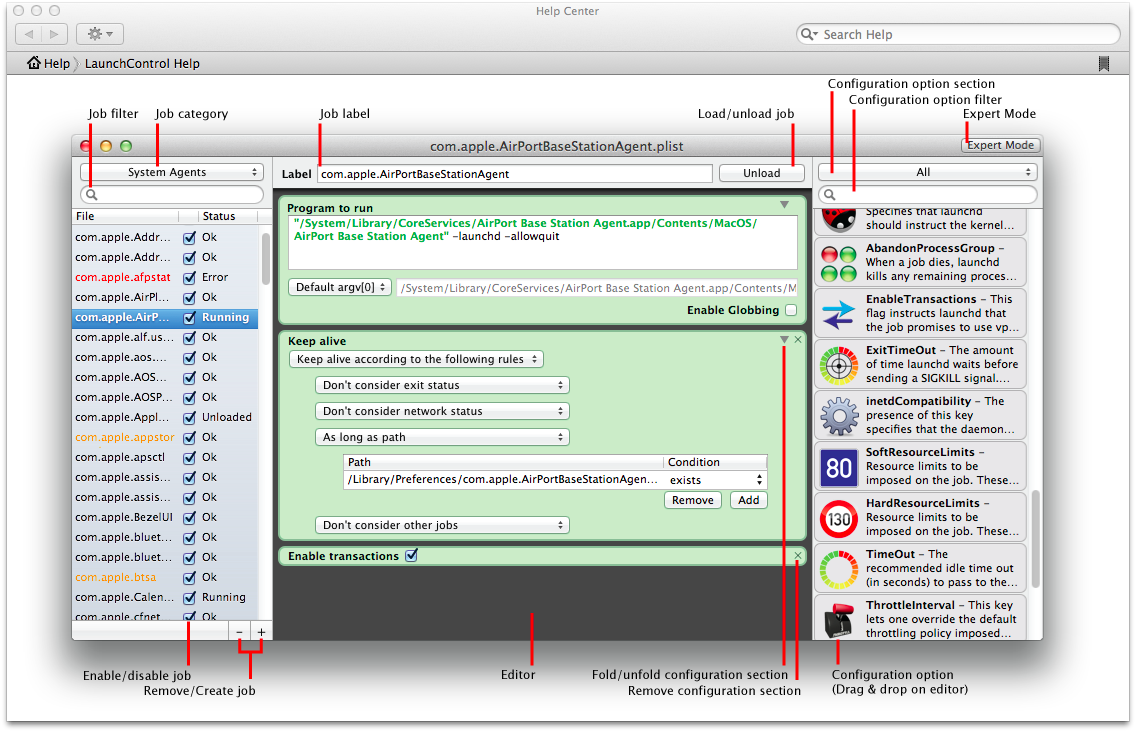Change the exists condition stepper

[x=759, y=480]
